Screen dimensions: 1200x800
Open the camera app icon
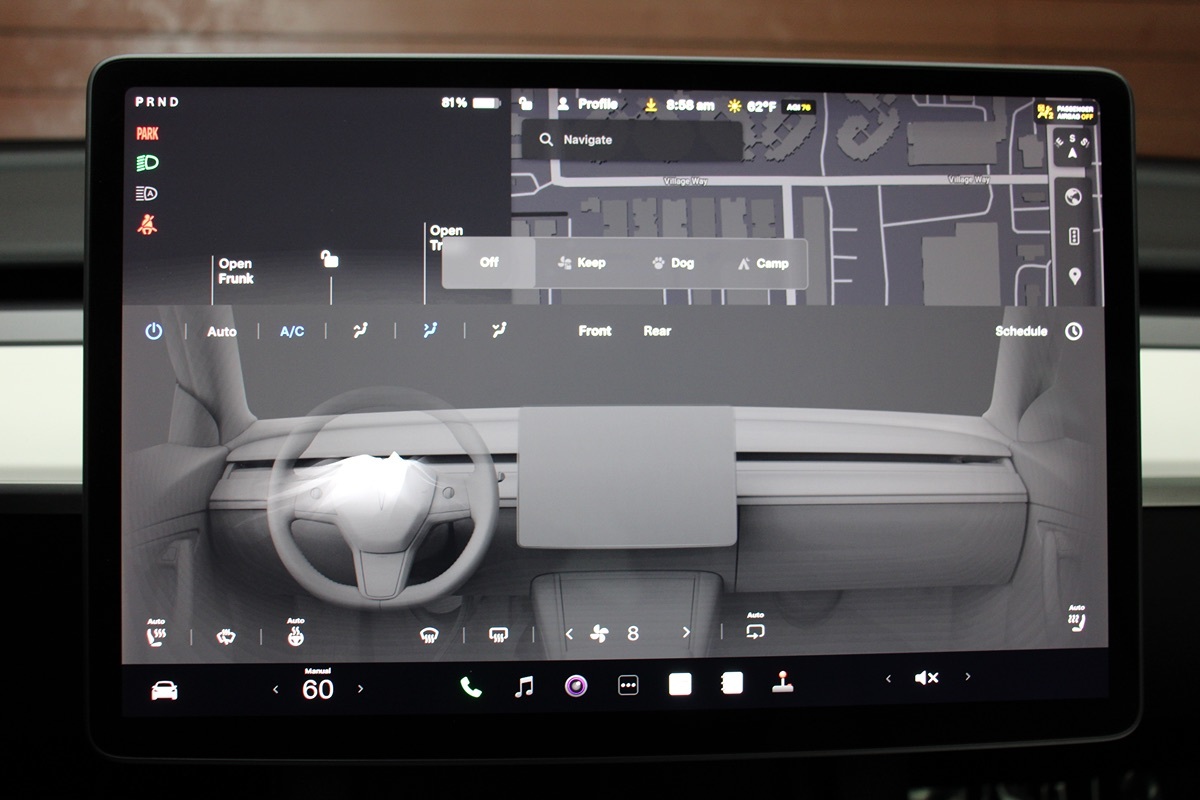[x=575, y=686]
